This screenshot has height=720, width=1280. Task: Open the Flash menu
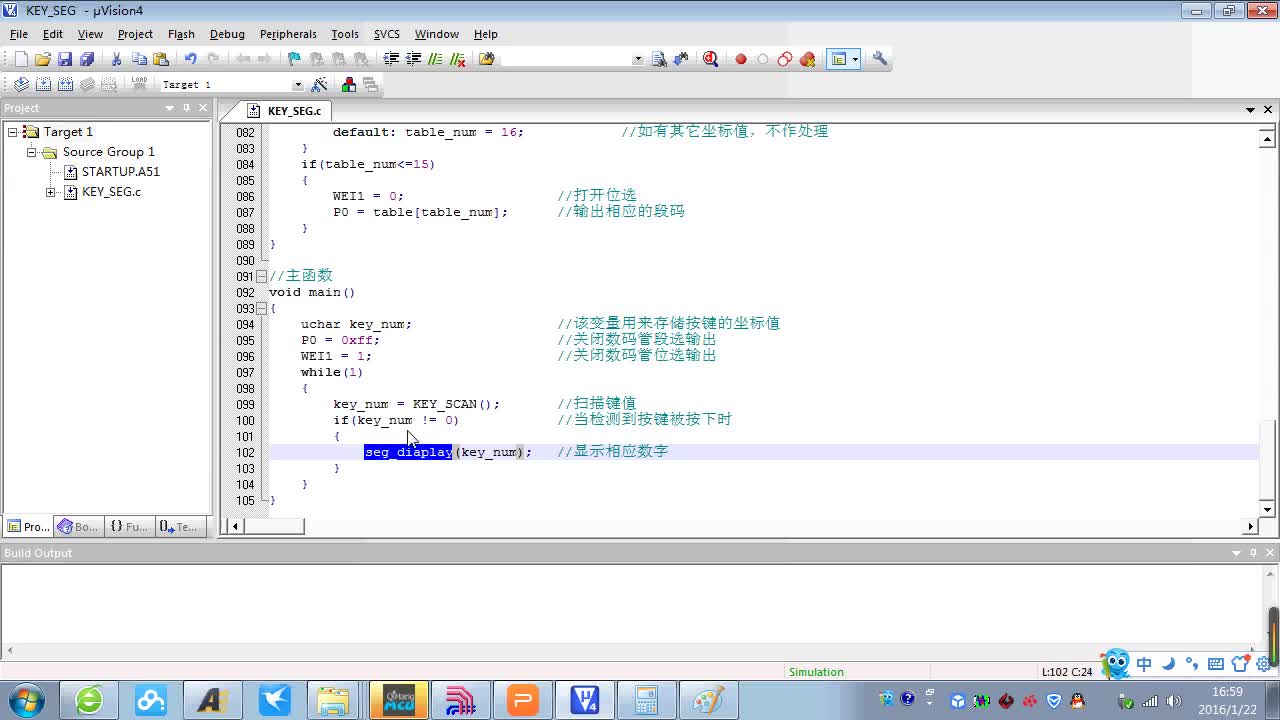coord(181,34)
